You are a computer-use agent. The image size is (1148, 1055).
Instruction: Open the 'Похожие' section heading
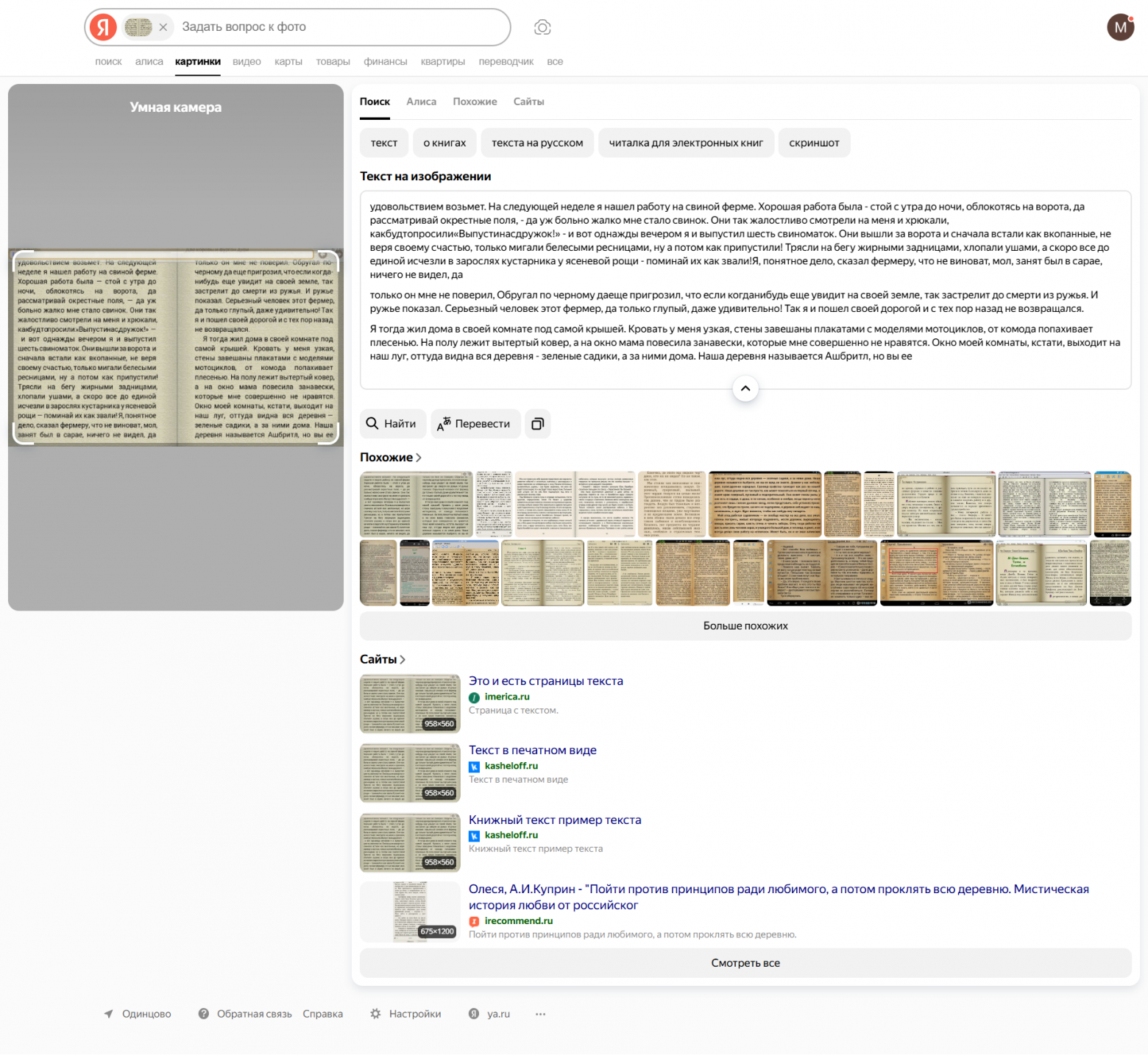click(x=391, y=458)
